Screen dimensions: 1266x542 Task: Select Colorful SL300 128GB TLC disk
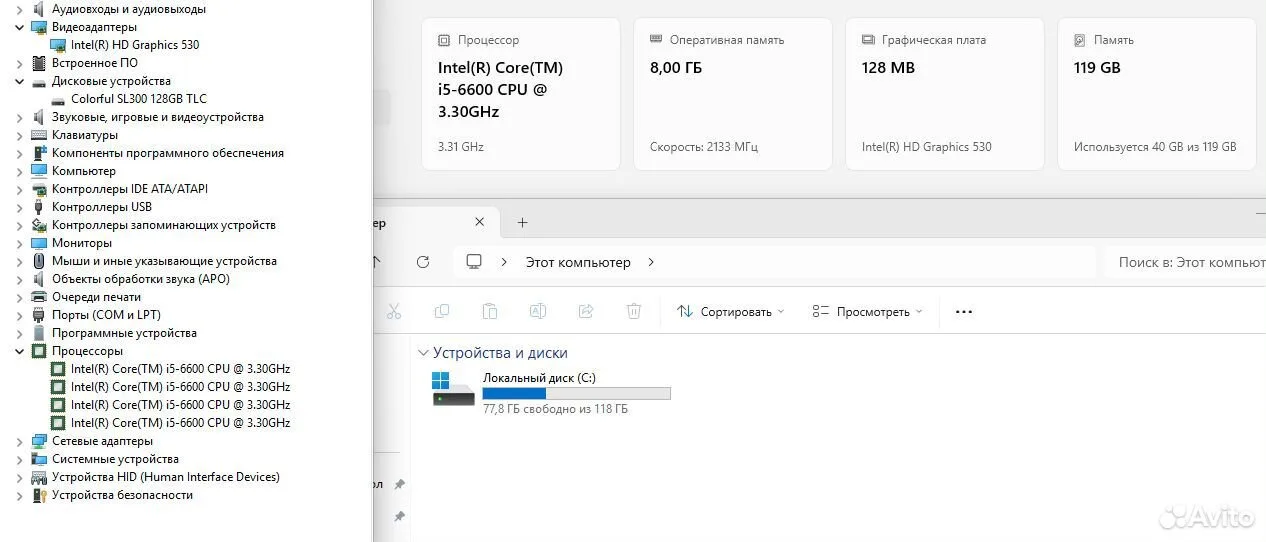pos(139,99)
